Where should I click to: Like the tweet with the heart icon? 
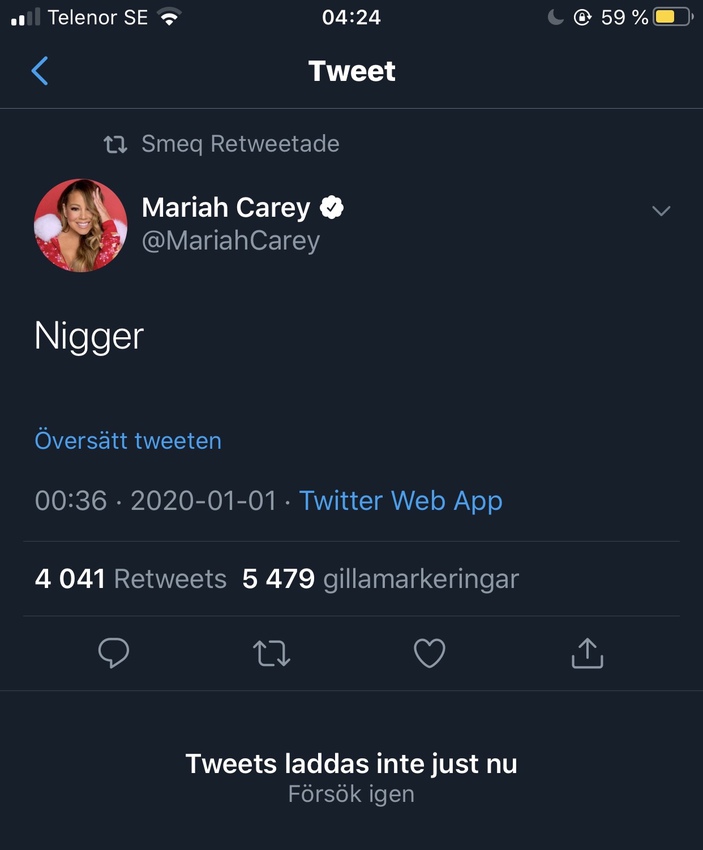pos(429,653)
